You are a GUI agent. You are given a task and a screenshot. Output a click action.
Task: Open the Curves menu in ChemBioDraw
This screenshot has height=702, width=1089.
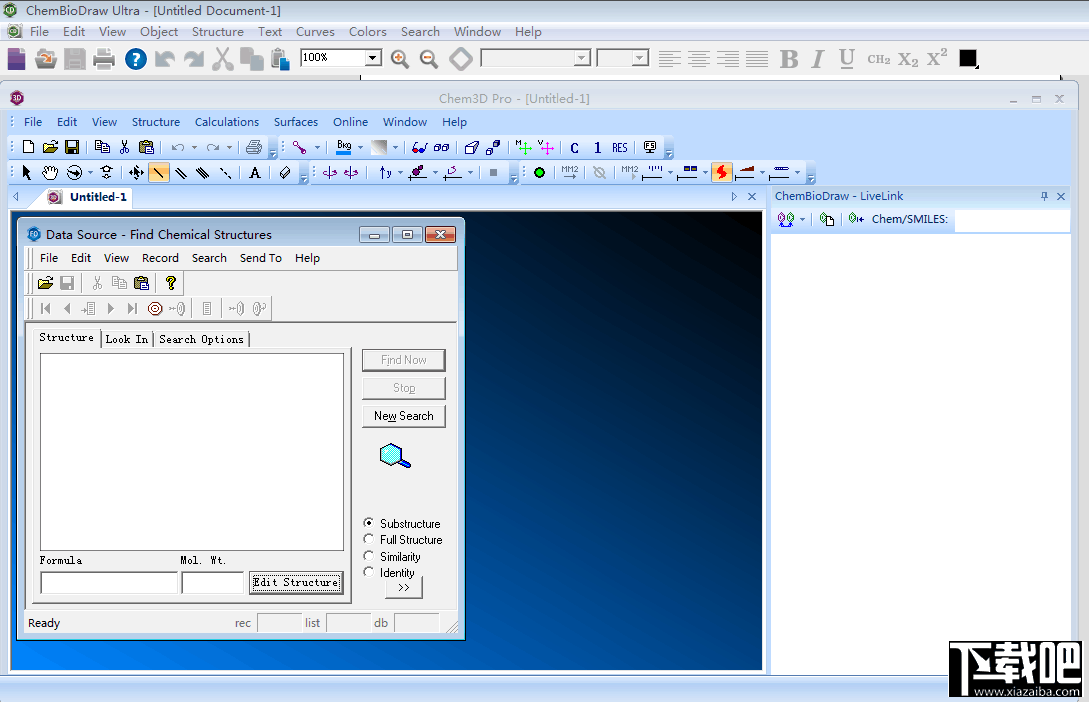[x=315, y=32]
